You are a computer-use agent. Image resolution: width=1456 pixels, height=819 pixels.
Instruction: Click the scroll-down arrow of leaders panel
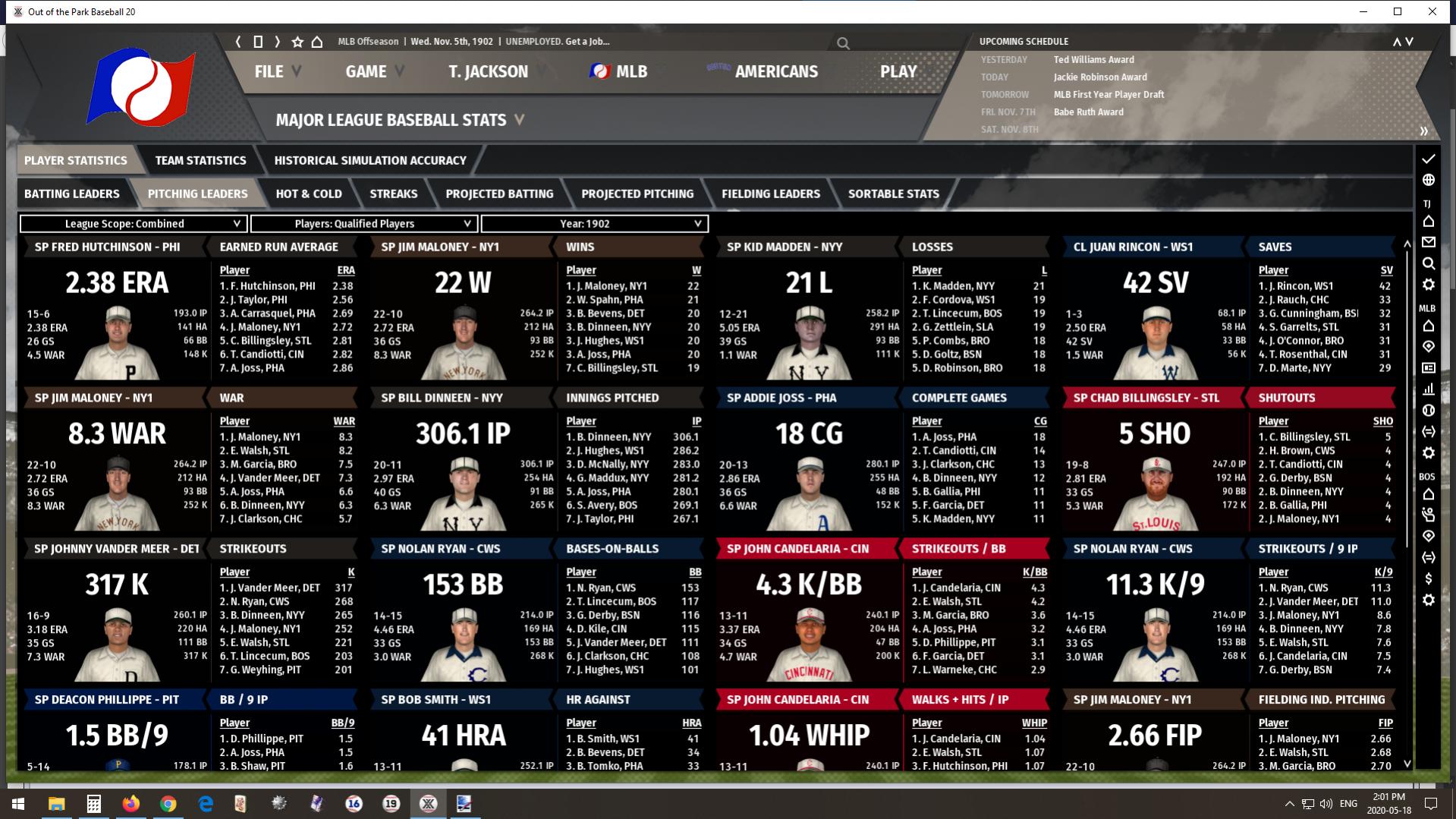click(1407, 764)
